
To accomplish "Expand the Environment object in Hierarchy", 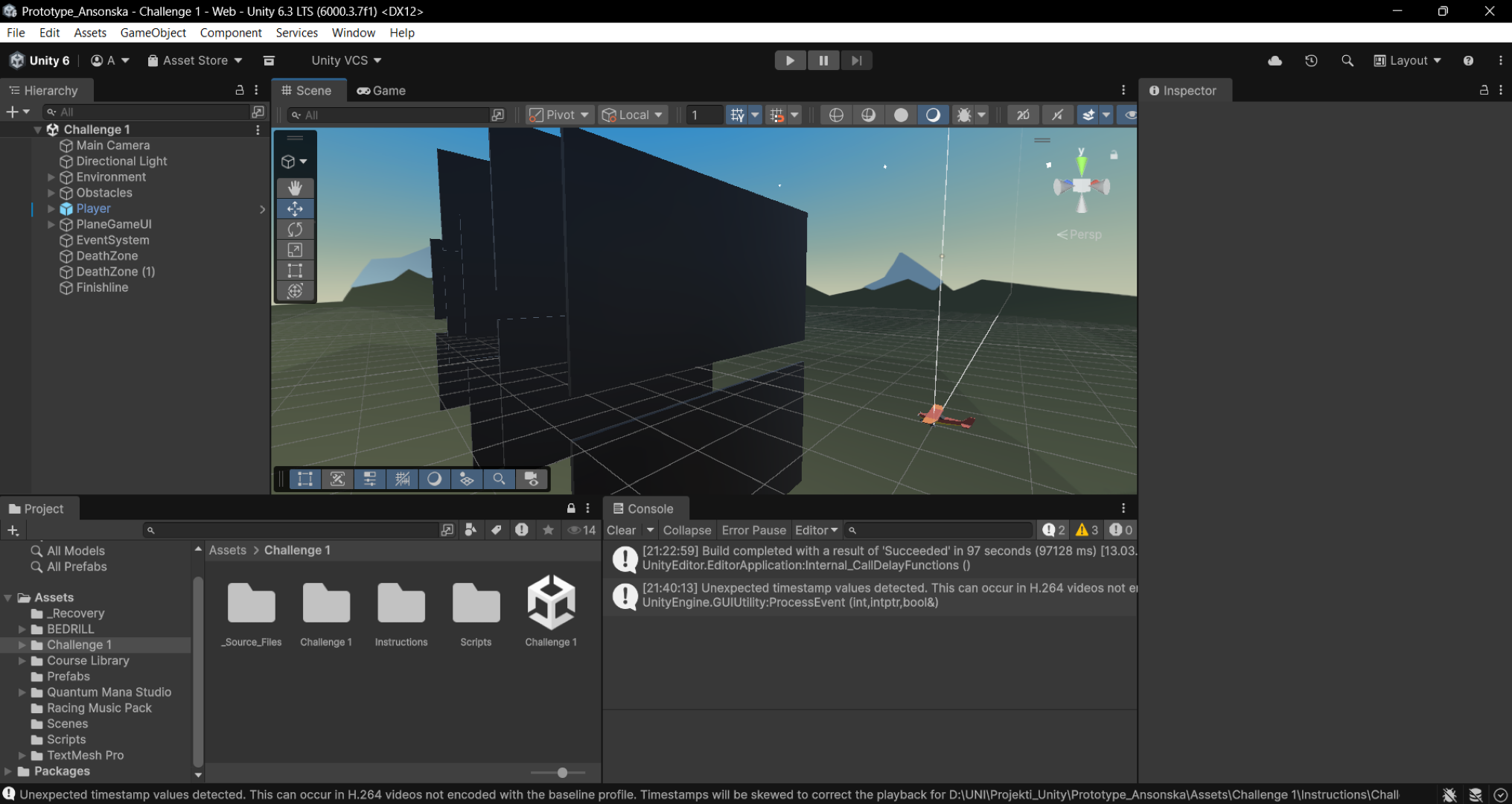I will click(51, 177).
